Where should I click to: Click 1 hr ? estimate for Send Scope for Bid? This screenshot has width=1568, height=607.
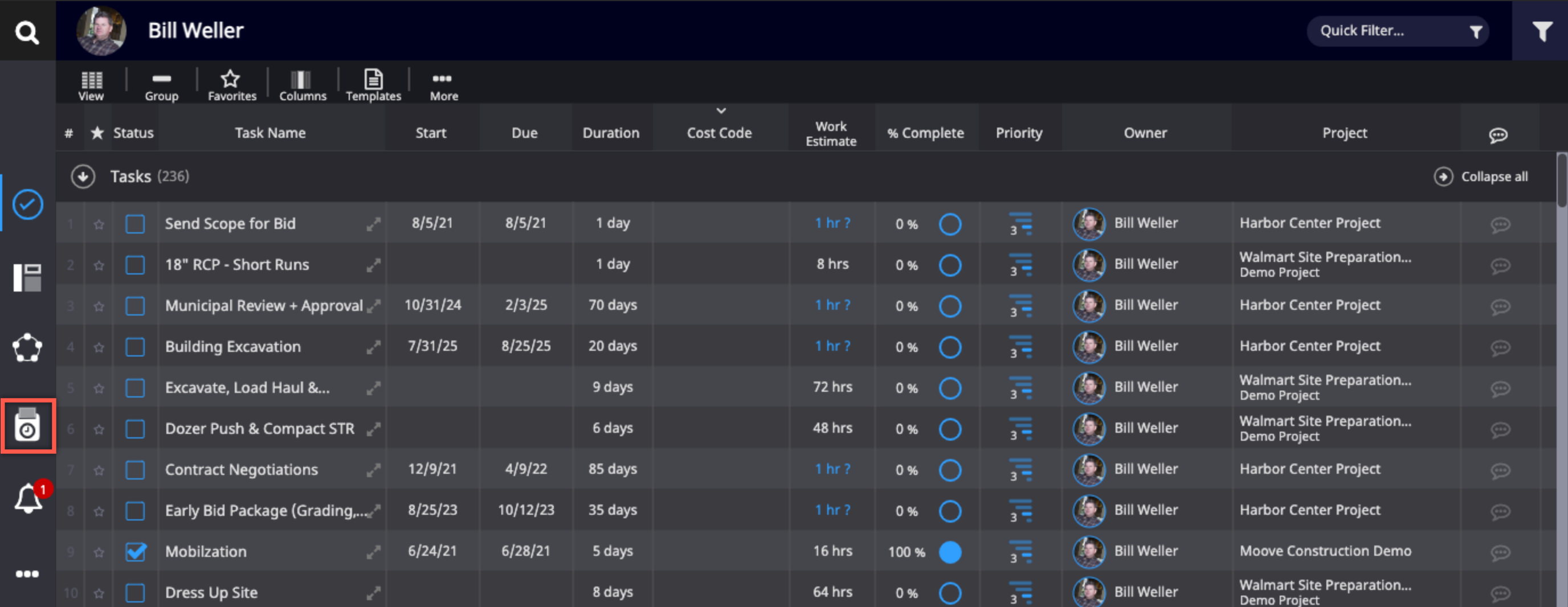pos(832,223)
